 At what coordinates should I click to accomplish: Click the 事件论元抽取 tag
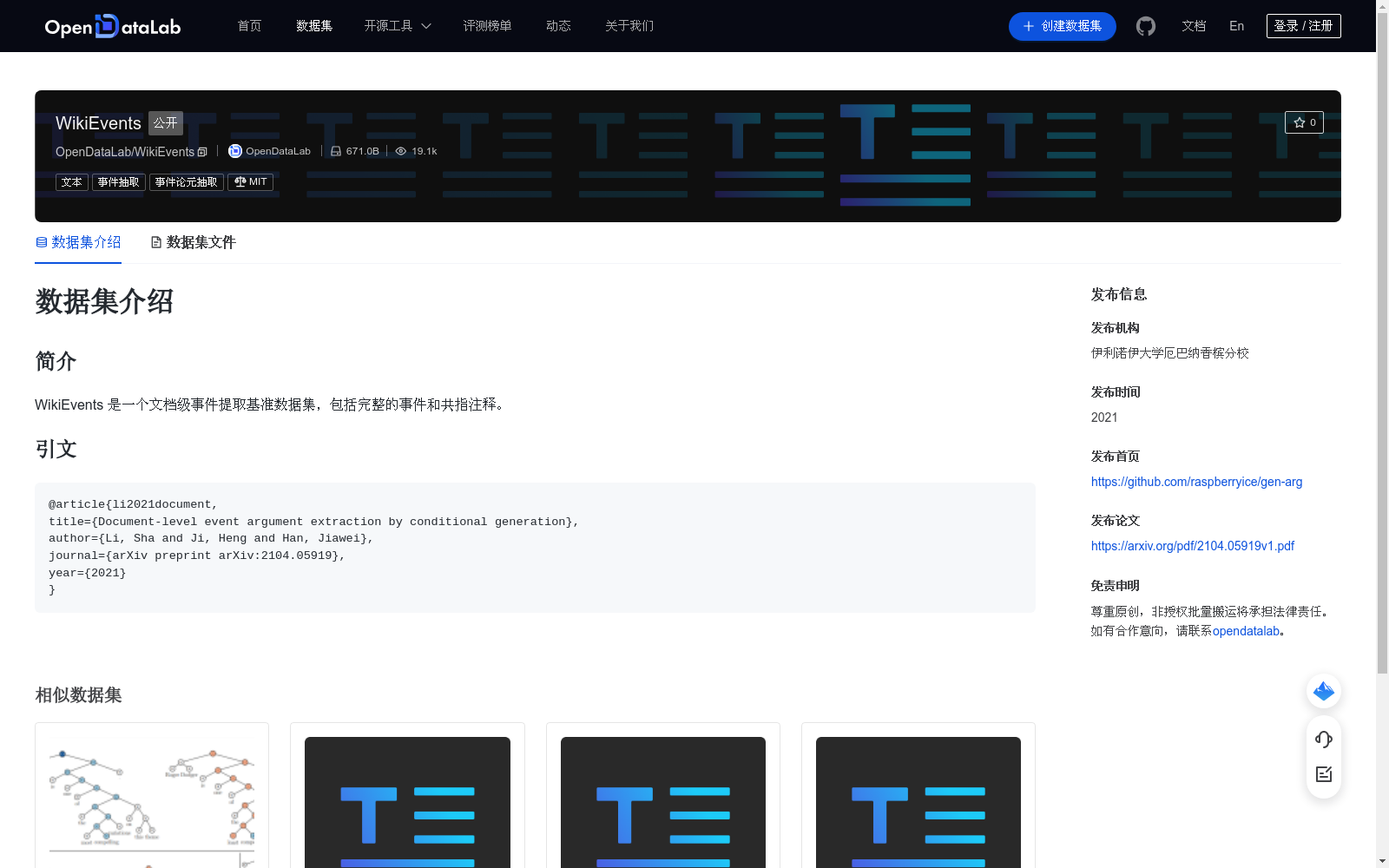coord(187,182)
